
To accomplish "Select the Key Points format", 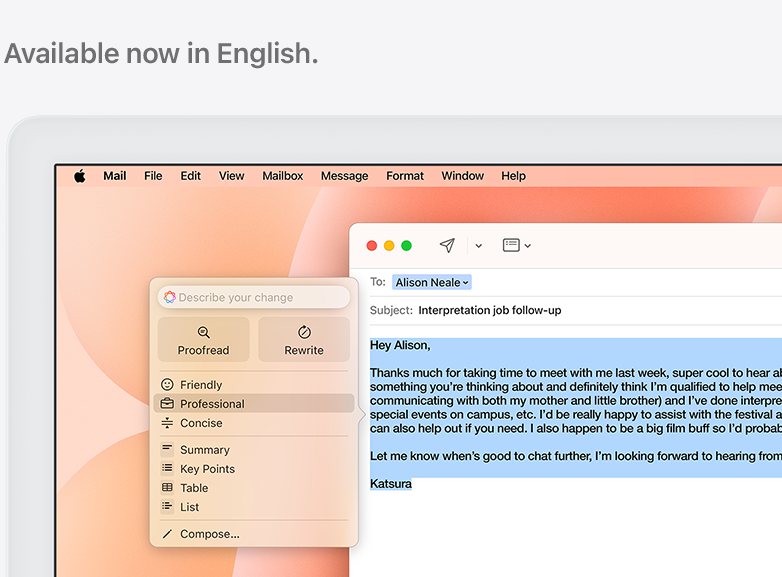I will pos(206,469).
